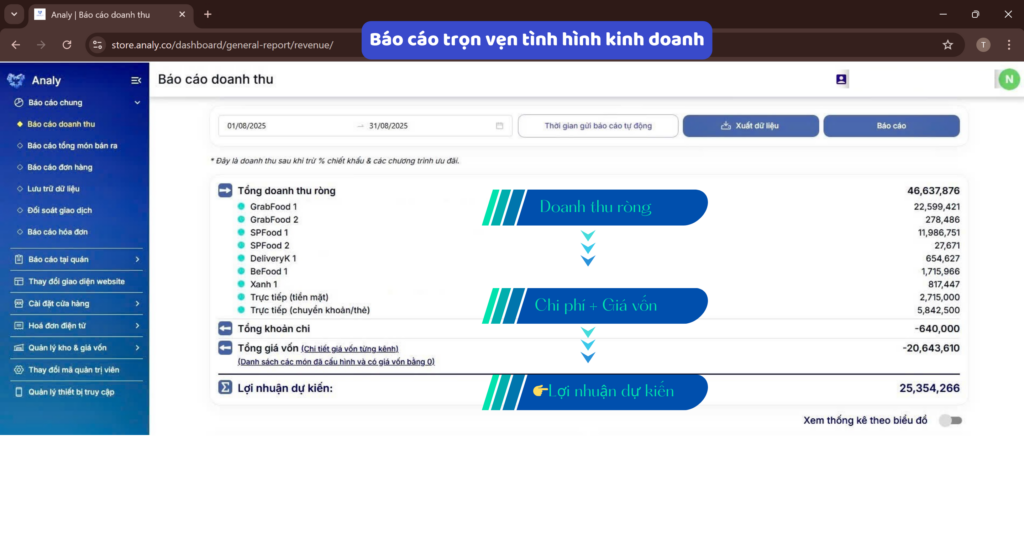Collapse the Báo cáo chung section
The width and height of the screenshot is (1024, 541).
click(x=137, y=102)
